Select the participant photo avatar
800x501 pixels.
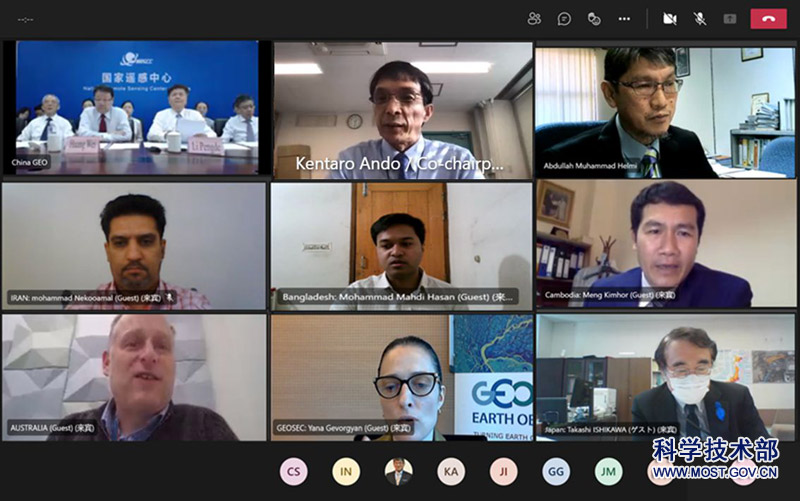(398, 471)
